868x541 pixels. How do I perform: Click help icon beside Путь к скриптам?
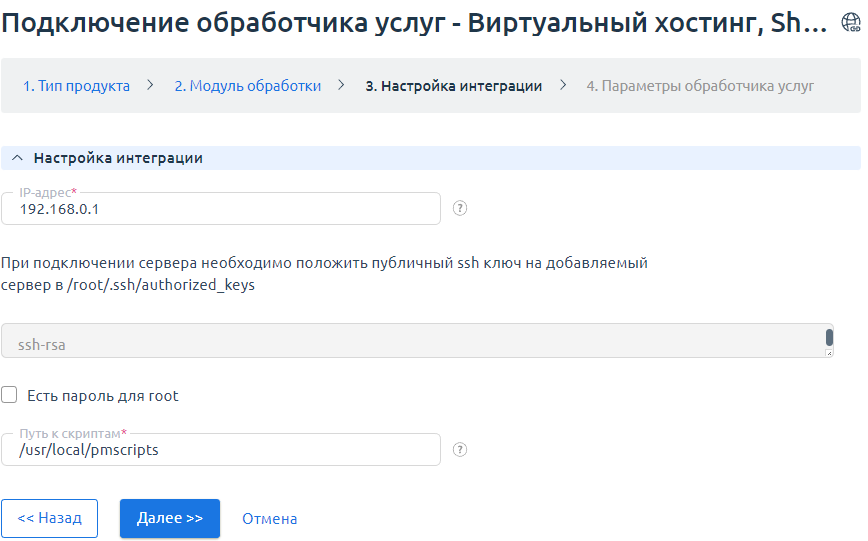pos(460,450)
